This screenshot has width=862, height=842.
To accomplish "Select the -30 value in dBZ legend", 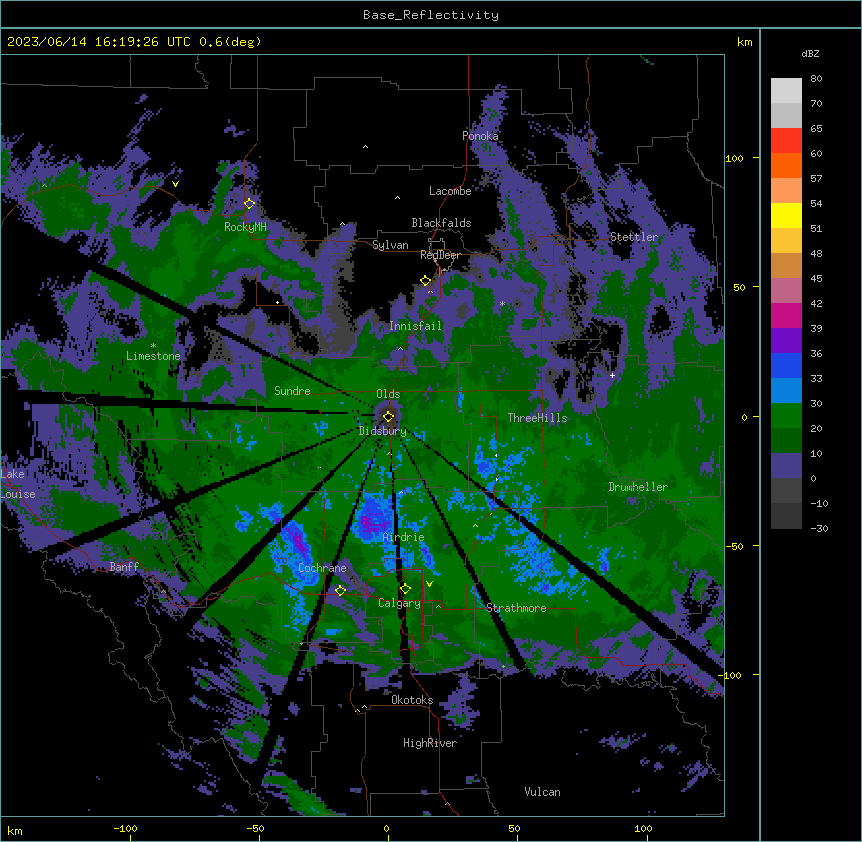I will (x=819, y=528).
